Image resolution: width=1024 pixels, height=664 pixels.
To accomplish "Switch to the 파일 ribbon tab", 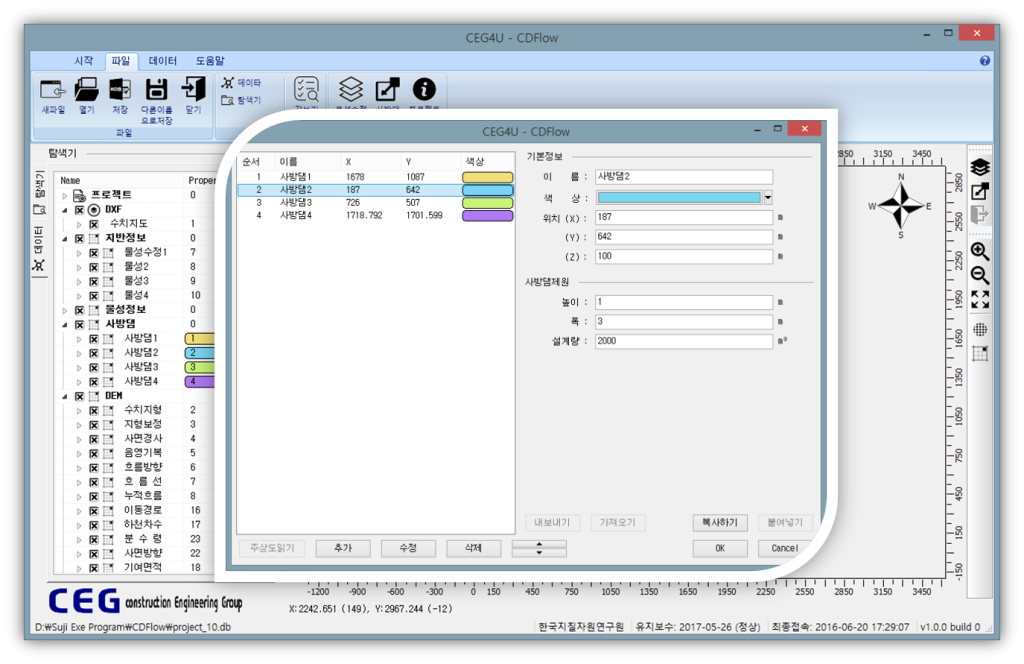I will [x=121, y=61].
